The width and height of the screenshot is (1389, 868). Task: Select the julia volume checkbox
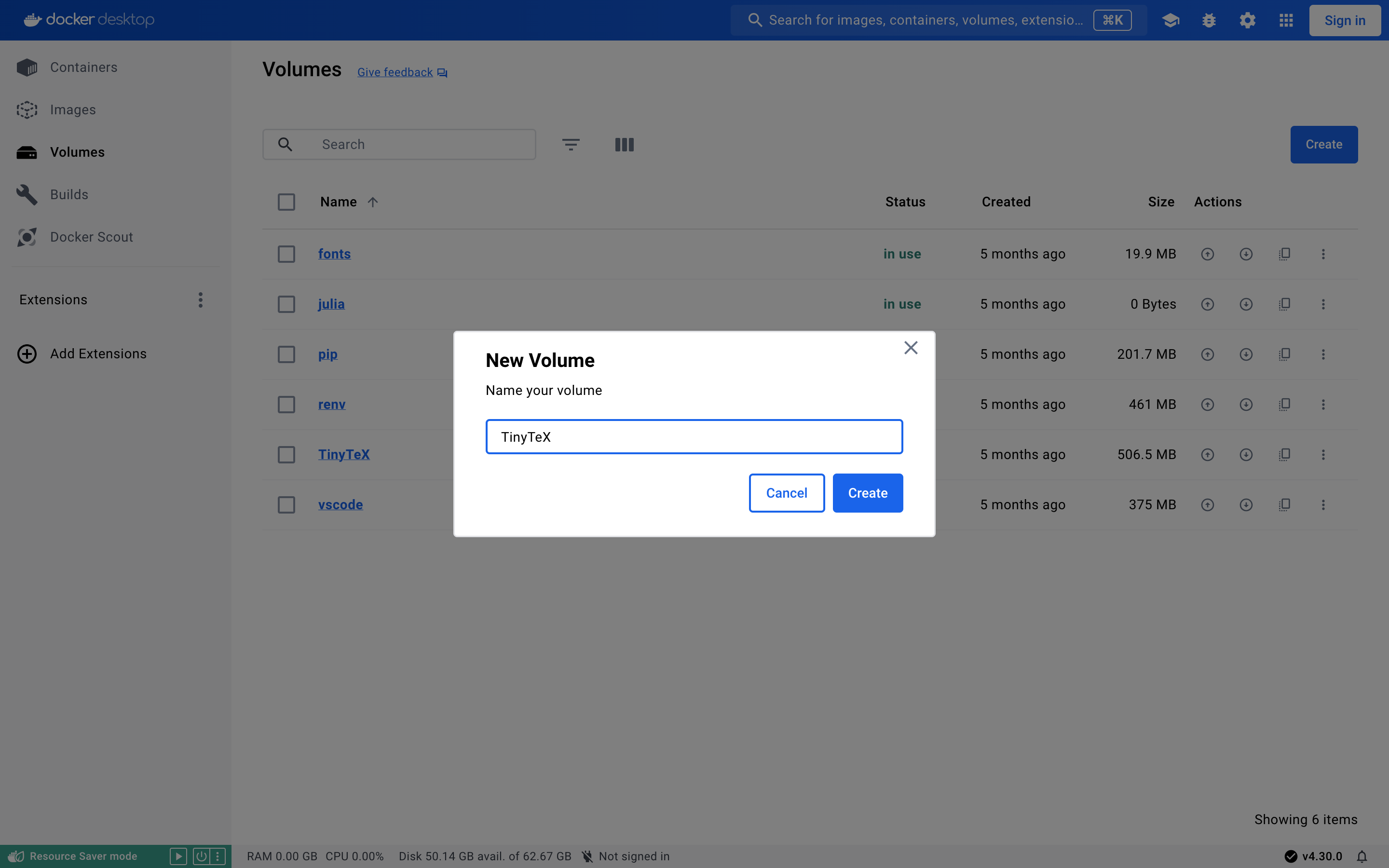(286, 304)
